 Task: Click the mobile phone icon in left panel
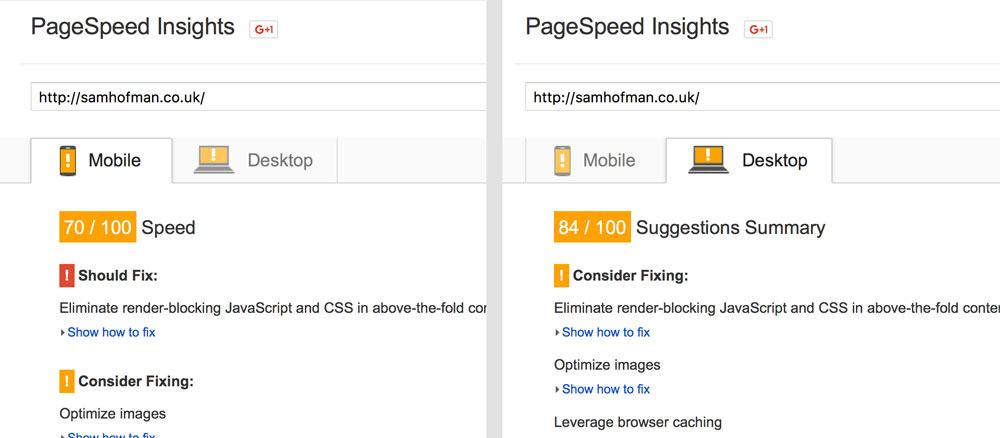coord(68,161)
